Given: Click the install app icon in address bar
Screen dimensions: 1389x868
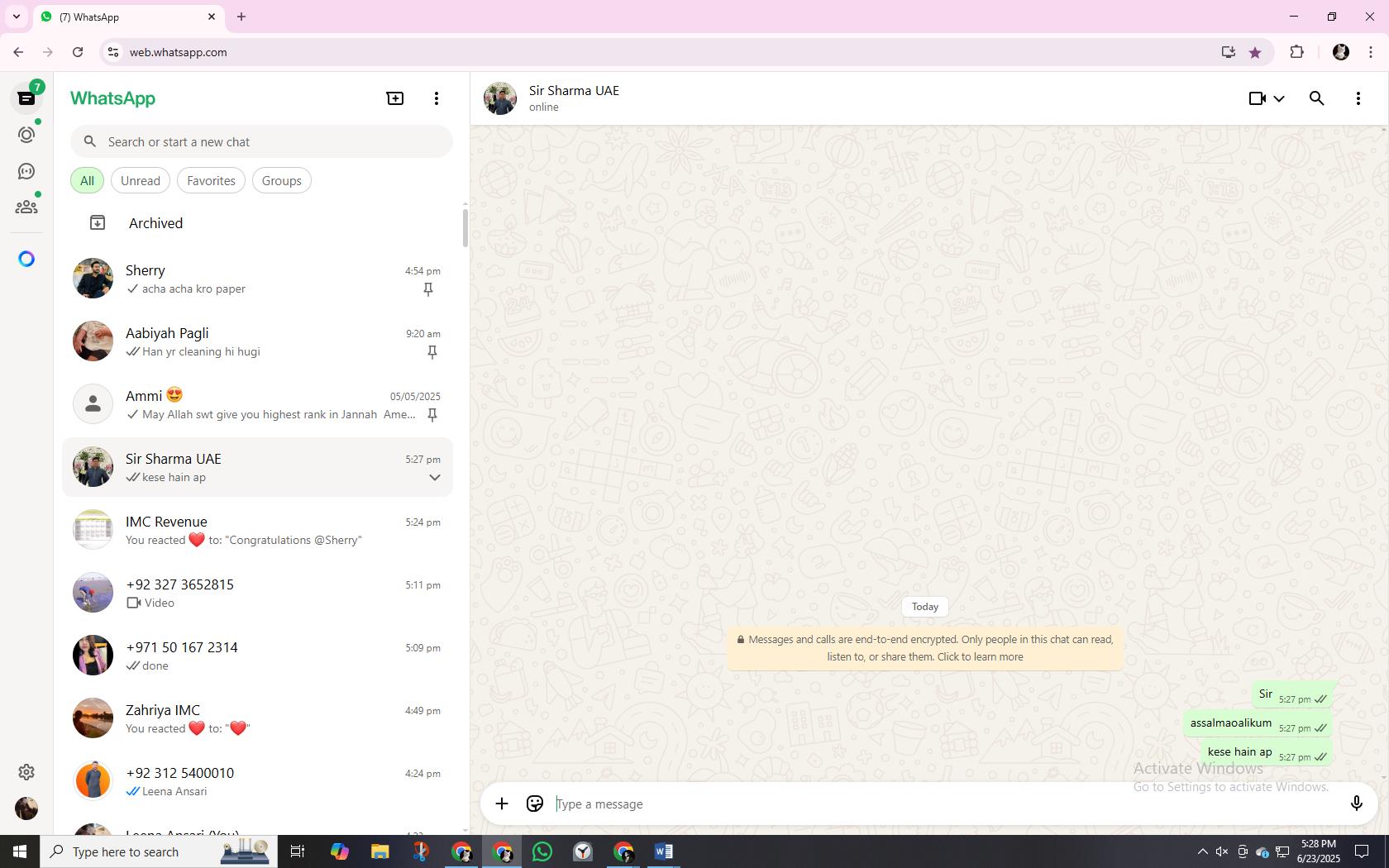Looking at the screenshot, I should tap(1228, 52).
